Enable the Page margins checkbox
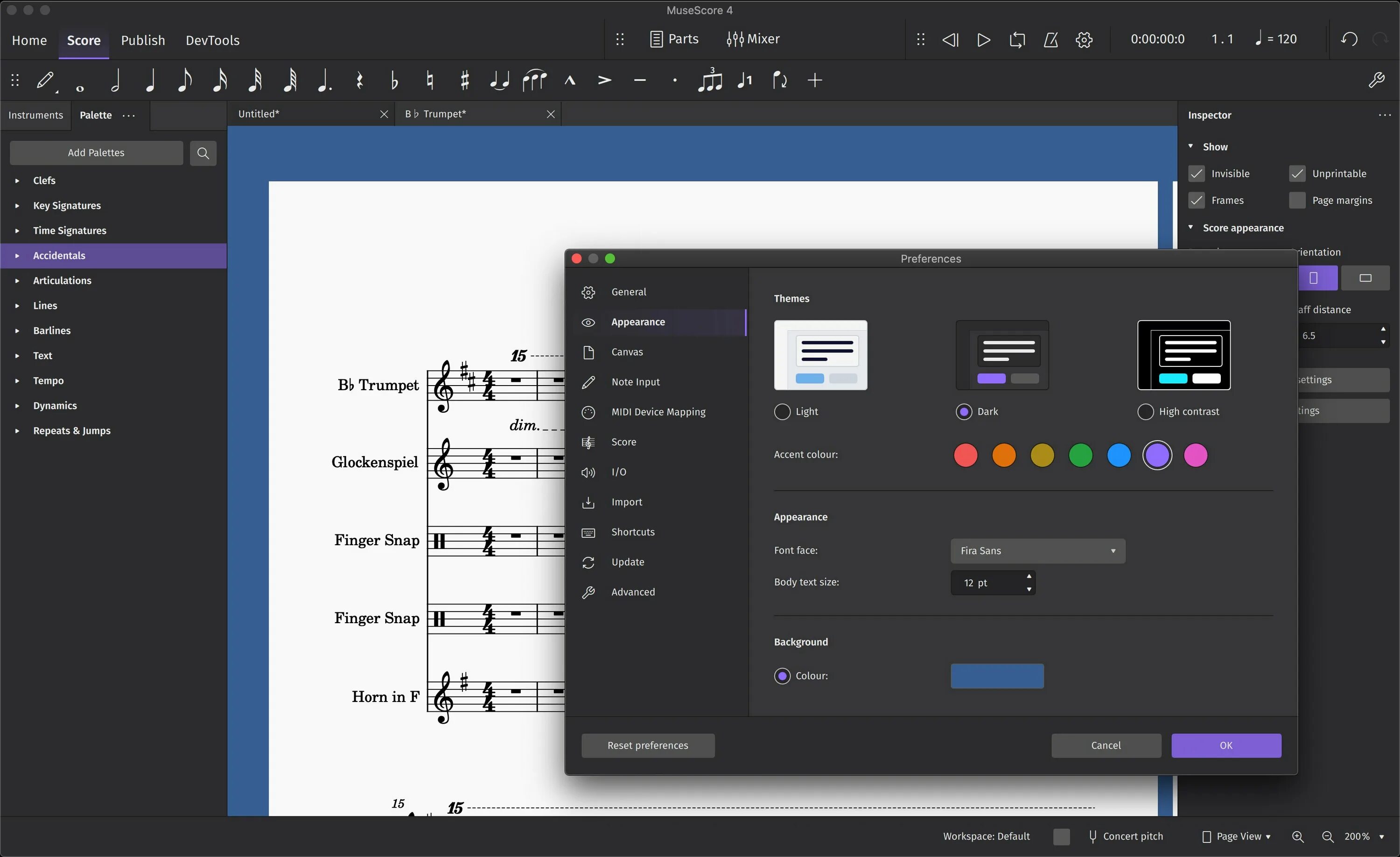 click(1297, 201)
